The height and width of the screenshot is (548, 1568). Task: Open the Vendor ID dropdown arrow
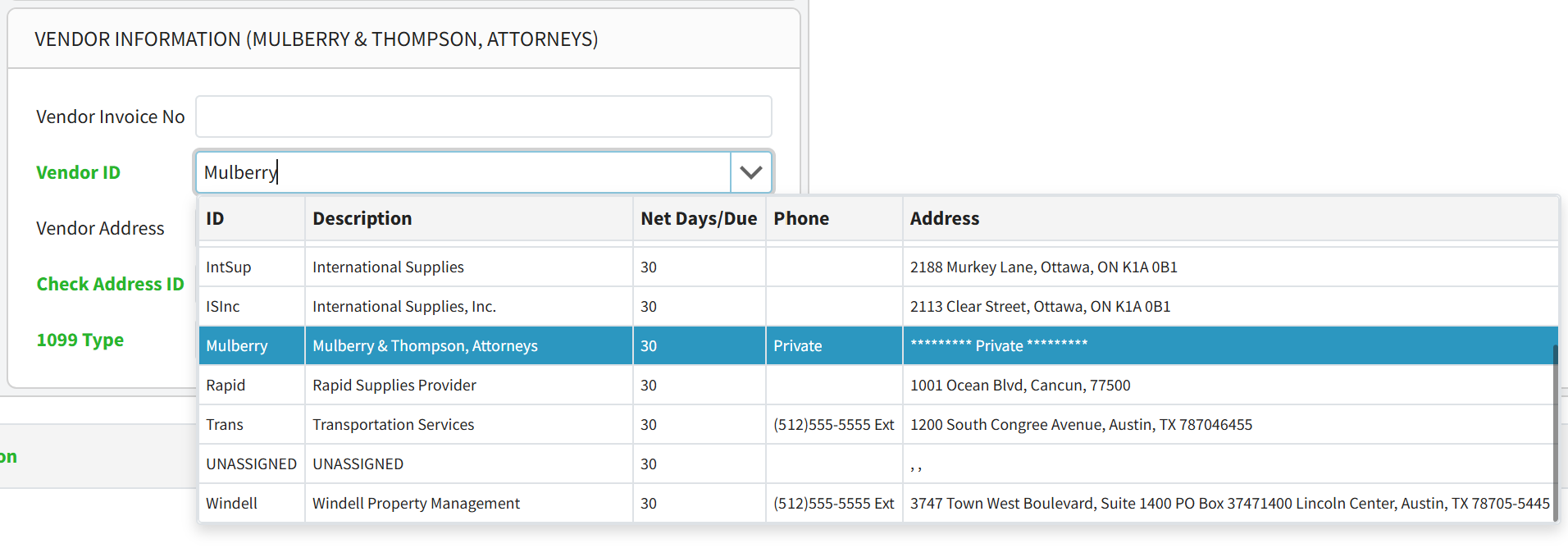[x=750, y=172]
